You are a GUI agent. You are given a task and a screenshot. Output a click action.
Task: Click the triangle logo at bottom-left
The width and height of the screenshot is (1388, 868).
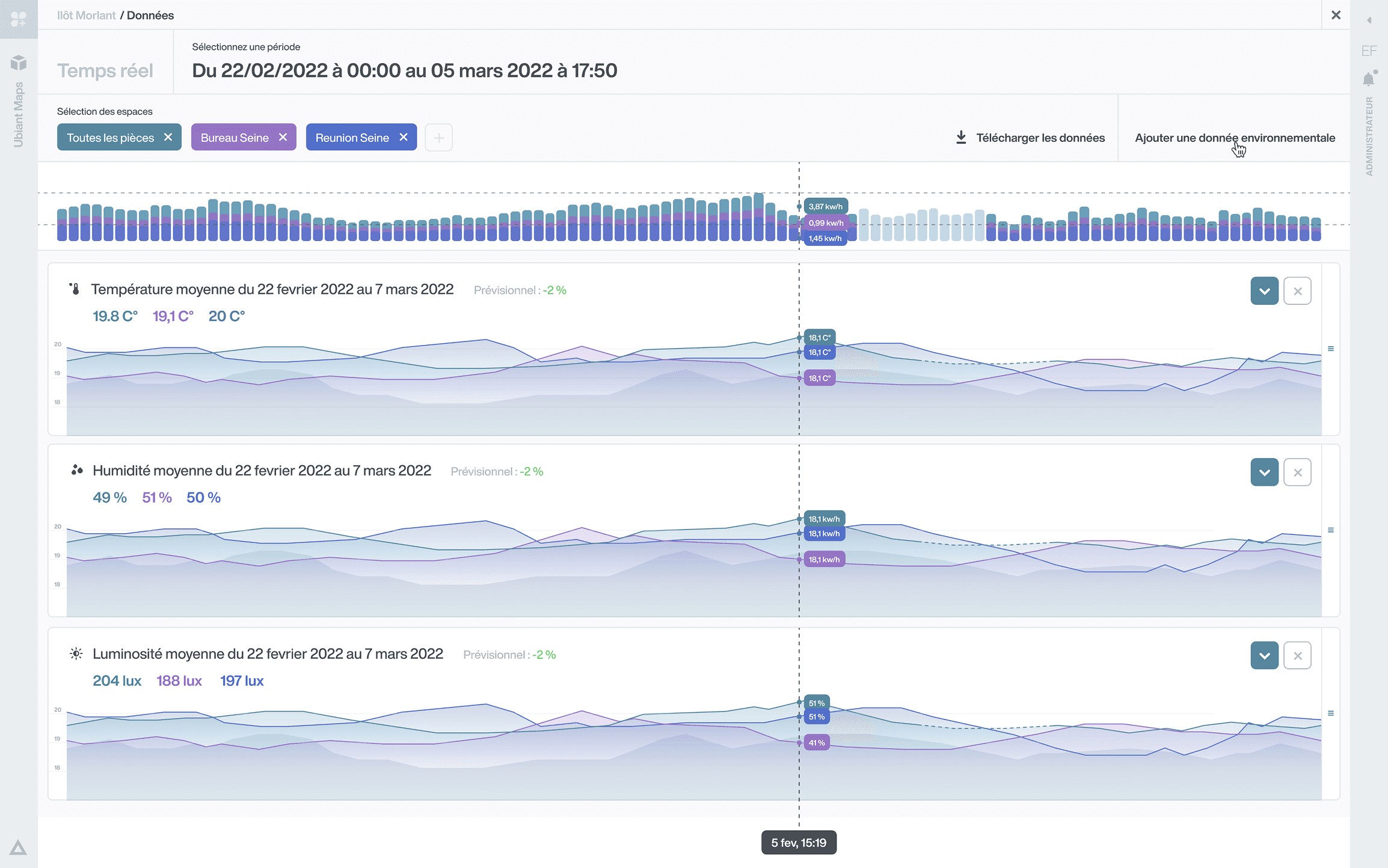click(x=18, y=848)
